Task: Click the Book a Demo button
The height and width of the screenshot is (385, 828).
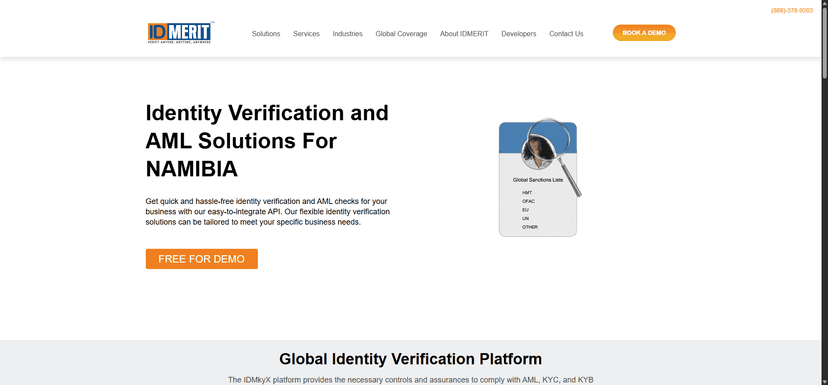Action: click(644, 33)
